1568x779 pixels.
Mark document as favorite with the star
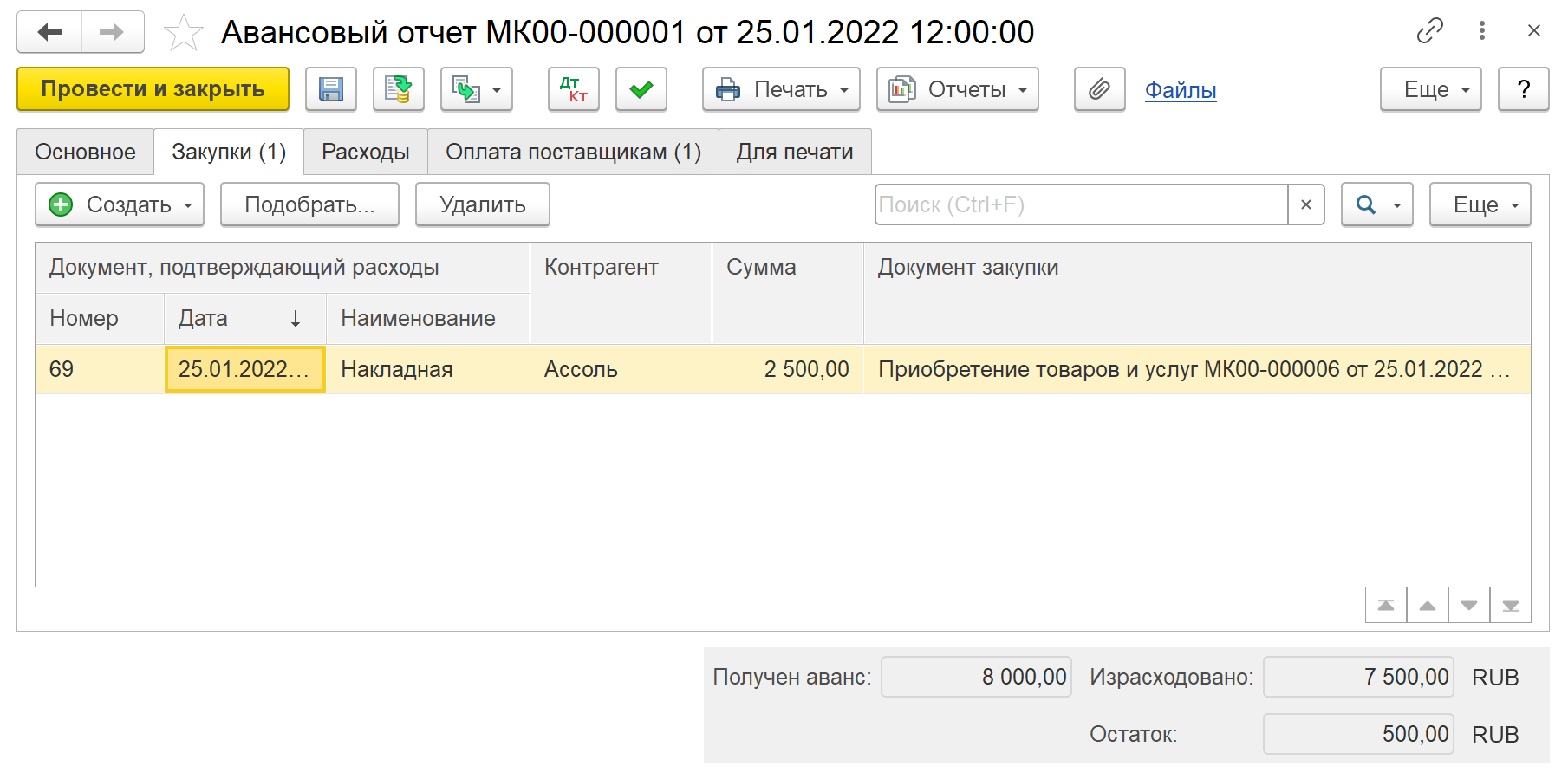click(x=183, y=33)
